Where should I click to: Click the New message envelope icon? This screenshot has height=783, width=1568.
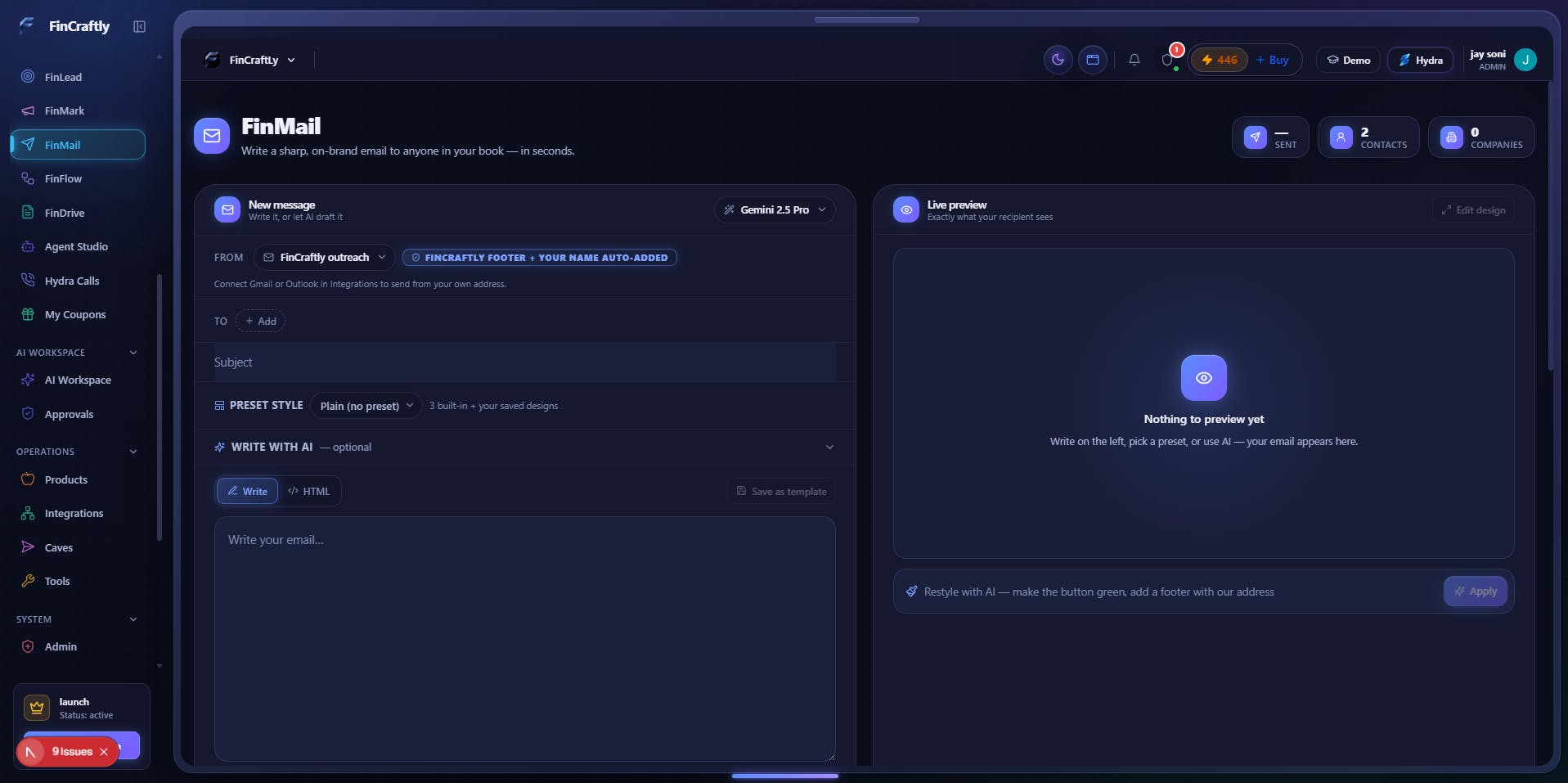[227, 210]
